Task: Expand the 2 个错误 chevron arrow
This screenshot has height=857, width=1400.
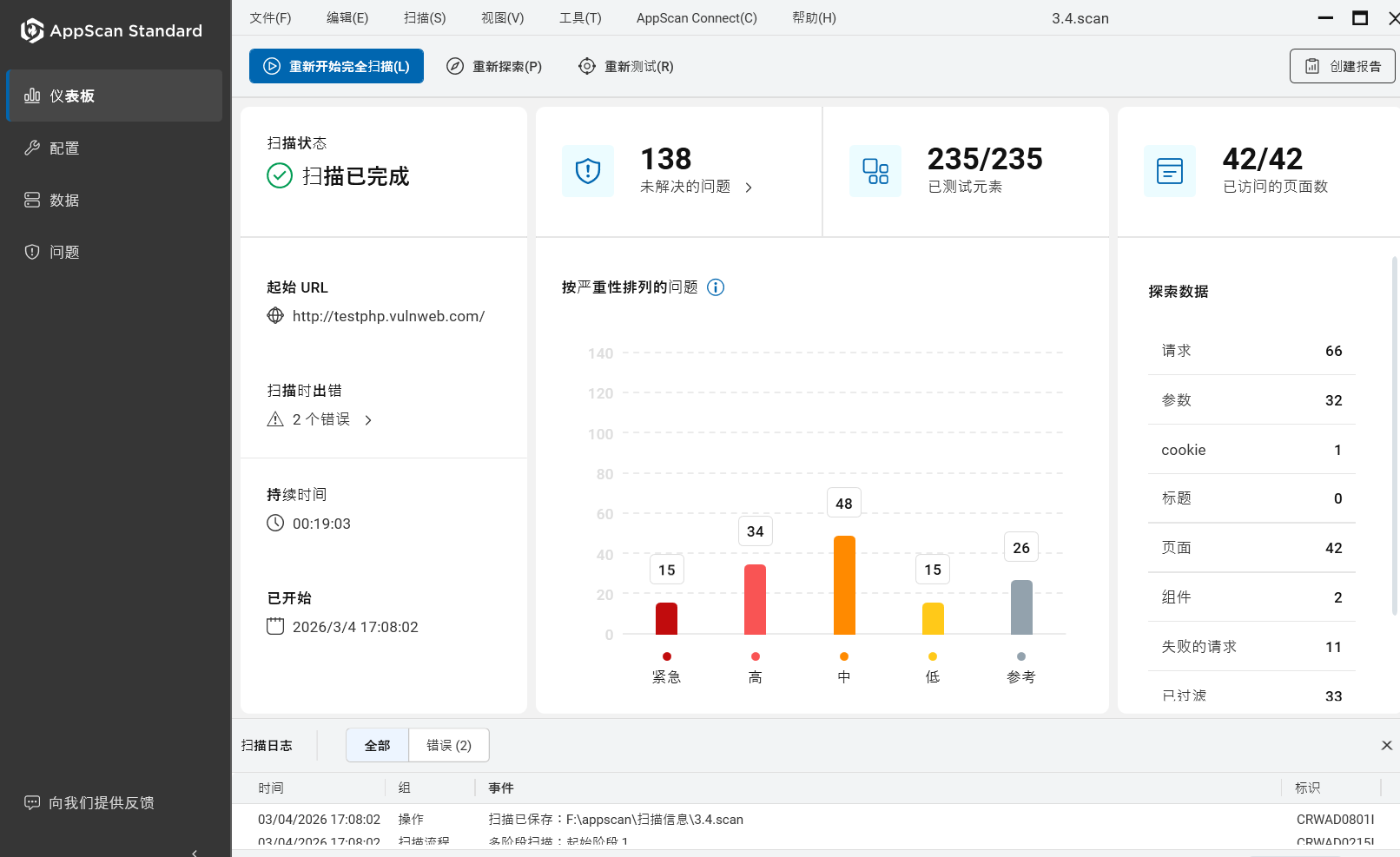Action: (x=368, y=420)
